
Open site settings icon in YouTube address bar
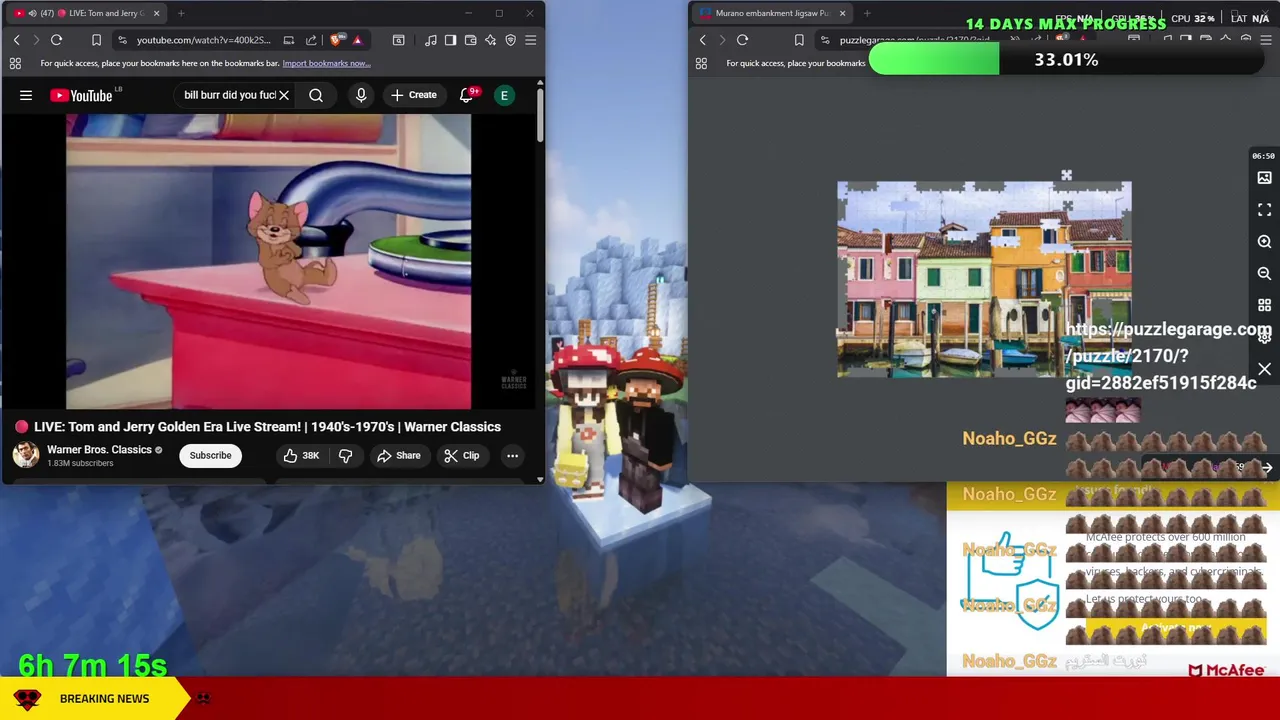122,40
